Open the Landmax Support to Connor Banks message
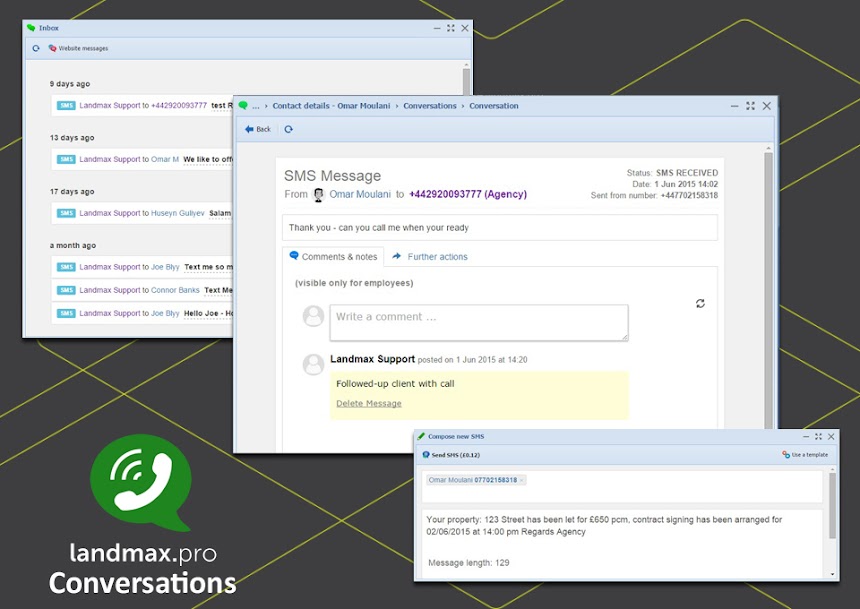 pyautogui.click(x=142, y=290)
